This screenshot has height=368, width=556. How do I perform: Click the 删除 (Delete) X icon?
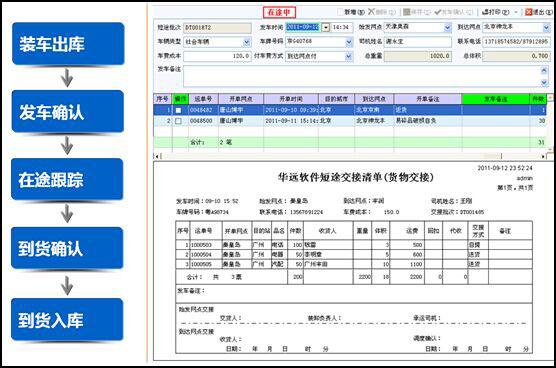(371, 12)
